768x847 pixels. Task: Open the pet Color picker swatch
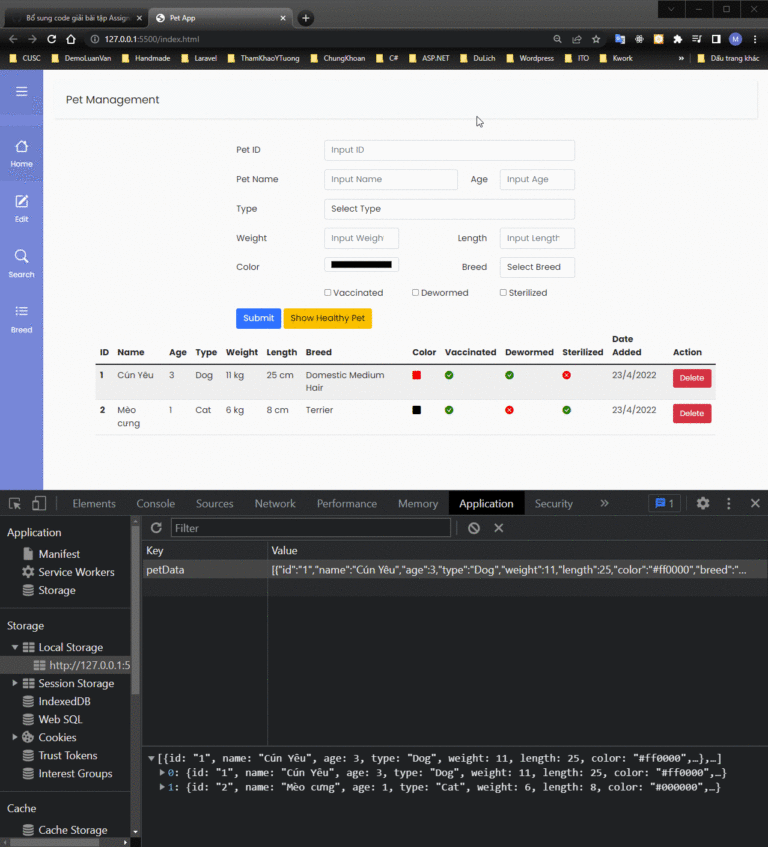coord(361,264)
